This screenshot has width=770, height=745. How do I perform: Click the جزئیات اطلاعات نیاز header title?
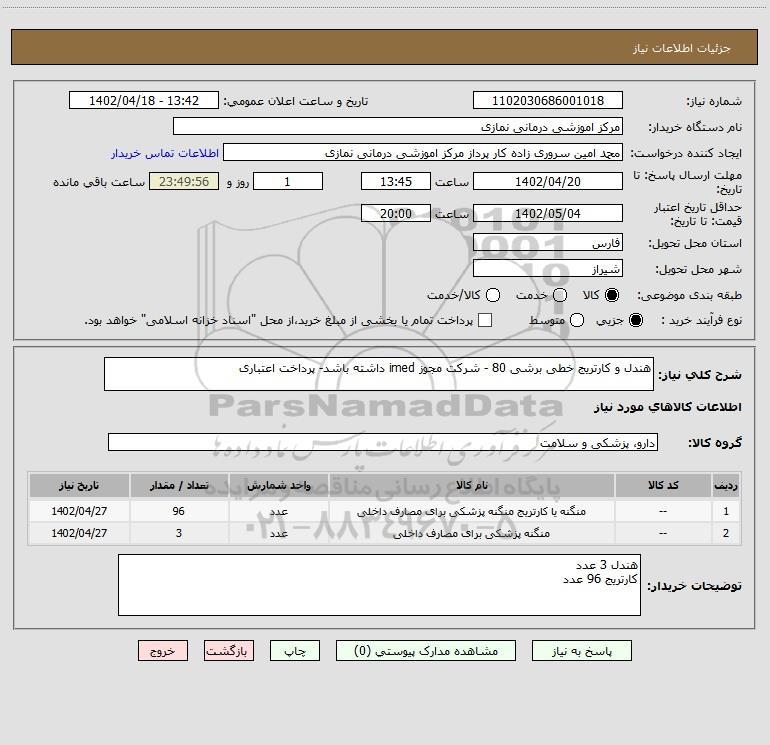click(681, 48)
